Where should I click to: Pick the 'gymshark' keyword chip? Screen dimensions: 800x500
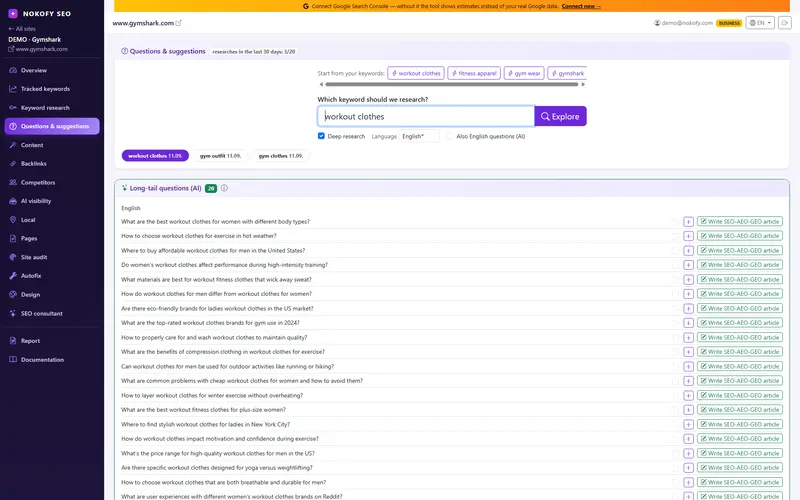(x=567, y=73)
